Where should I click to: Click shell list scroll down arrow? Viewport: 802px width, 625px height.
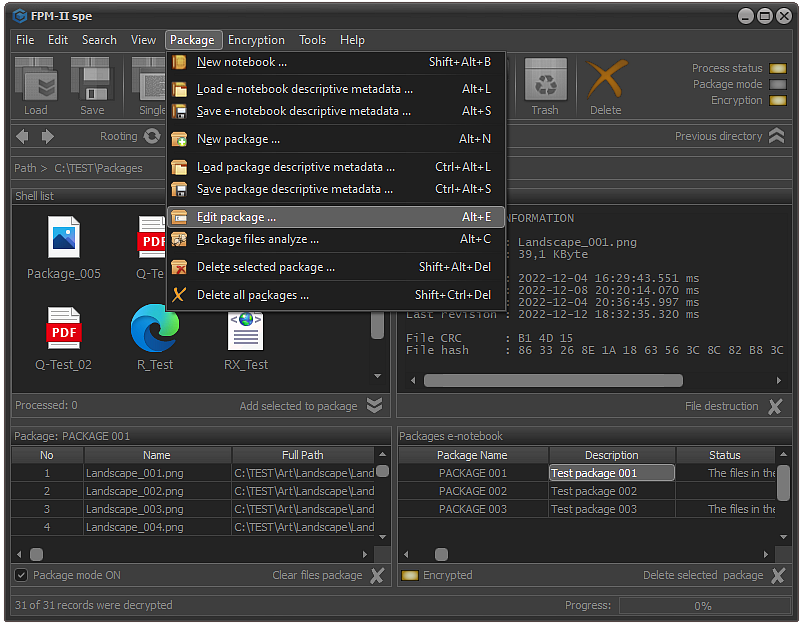pyautogui.click(x=377, y=376)
